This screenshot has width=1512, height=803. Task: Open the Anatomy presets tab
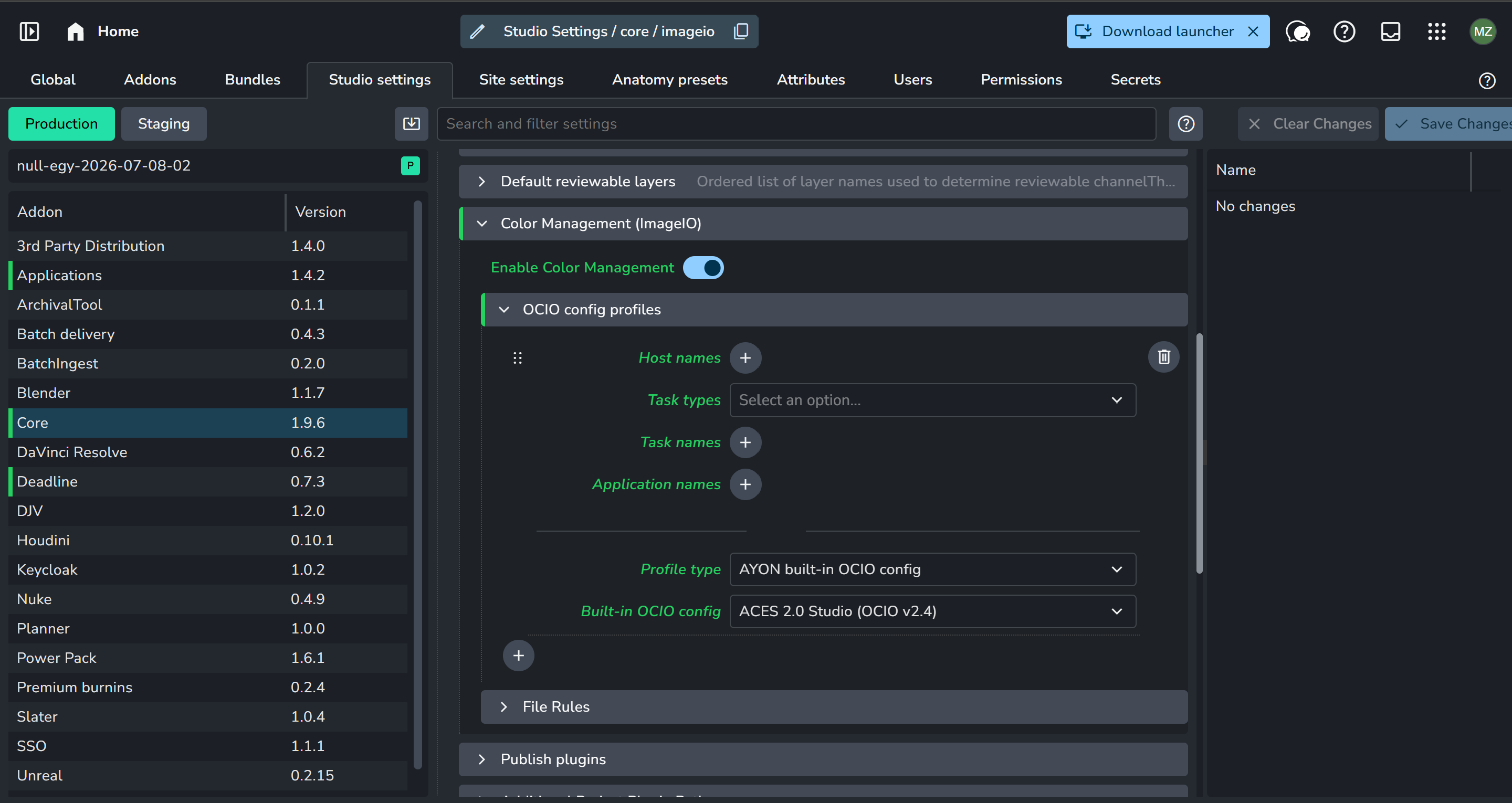tap(670, 80)
